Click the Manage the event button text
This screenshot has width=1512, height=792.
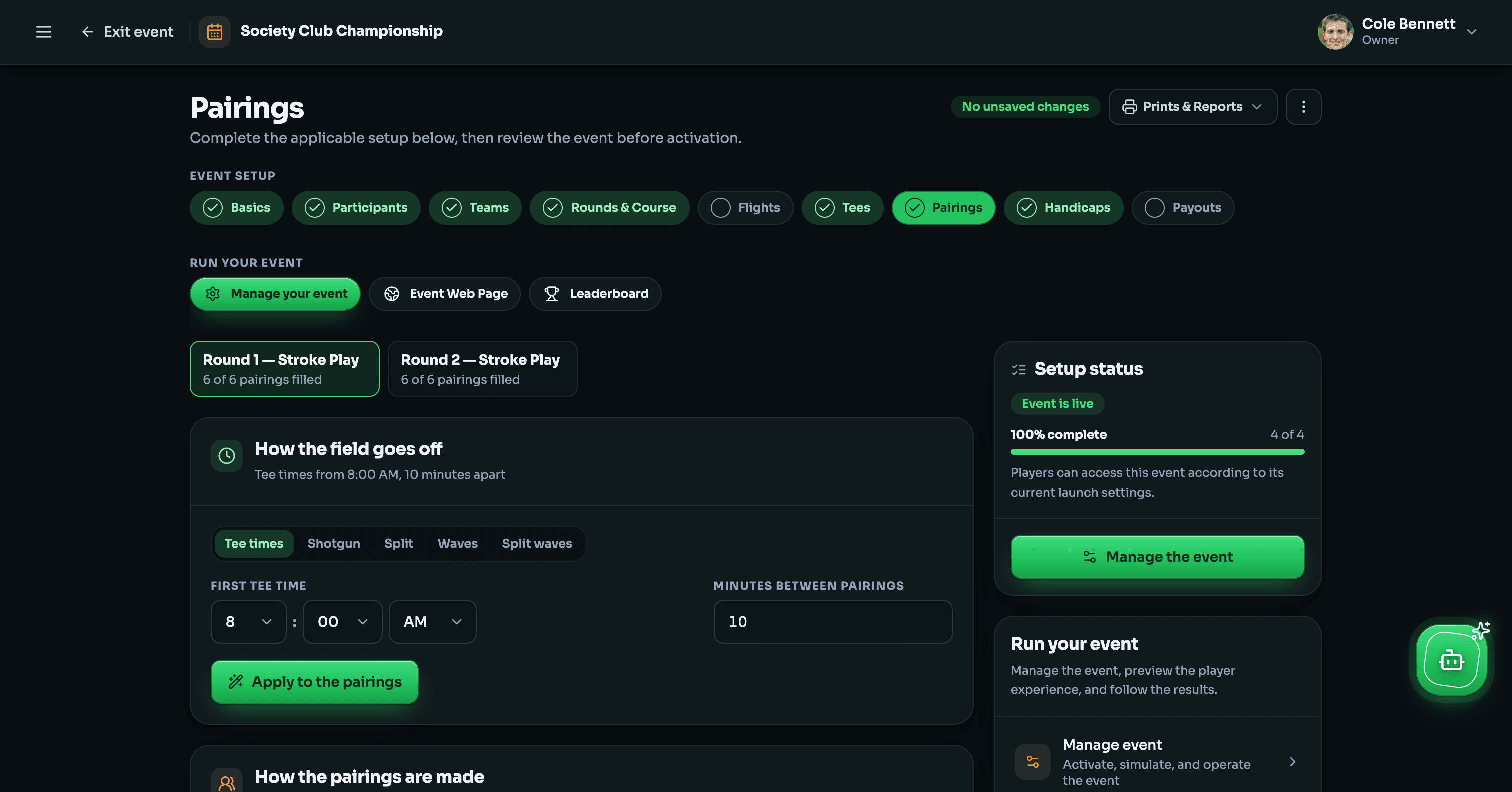pyautogui.click(x=1170, y=557)
